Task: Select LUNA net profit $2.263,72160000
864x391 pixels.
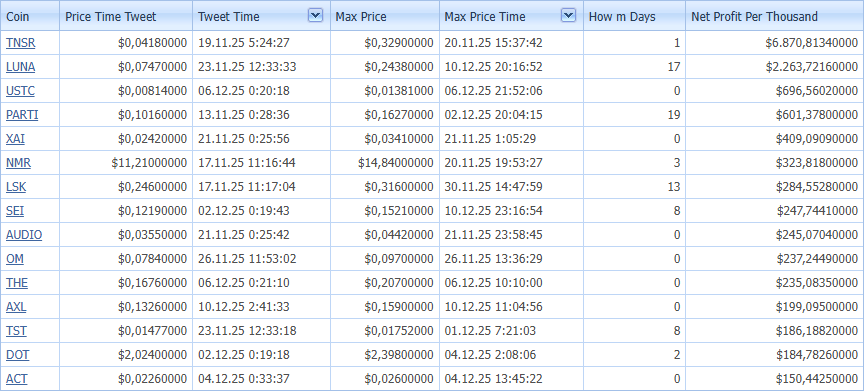Action: pos(811,67)
